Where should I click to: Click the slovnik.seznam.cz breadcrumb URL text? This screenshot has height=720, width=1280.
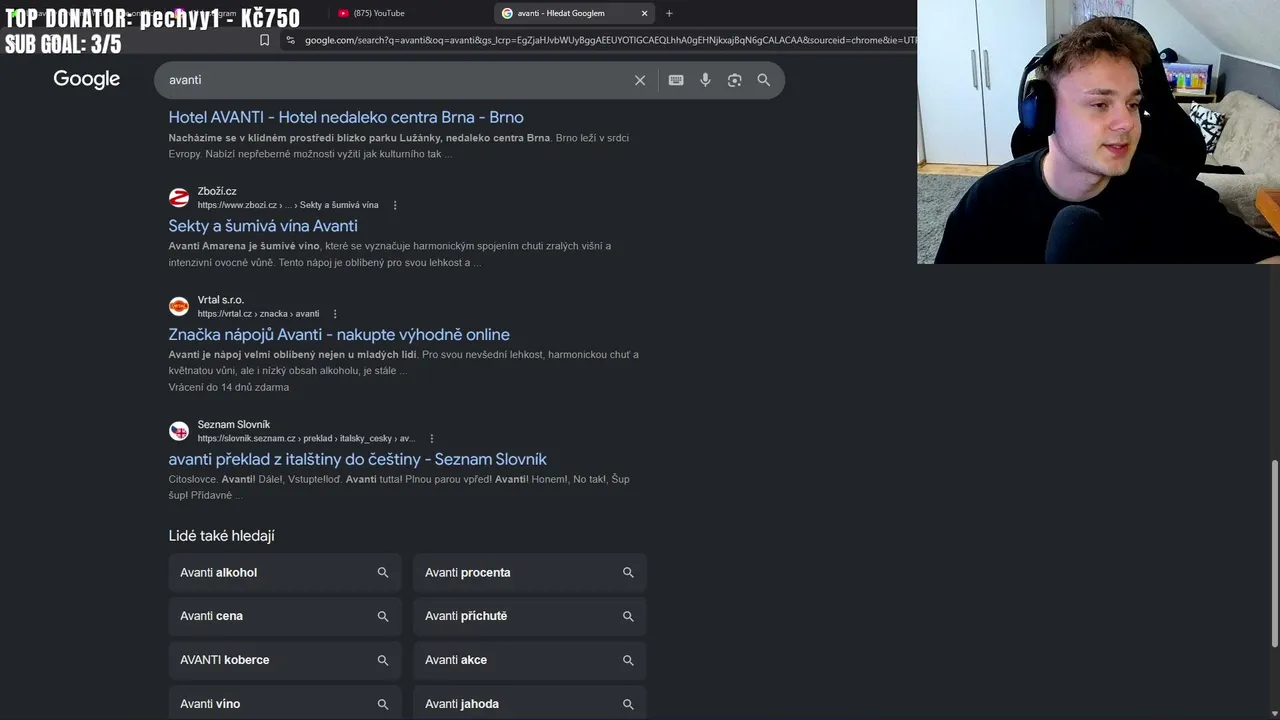(x=306, y=438)
